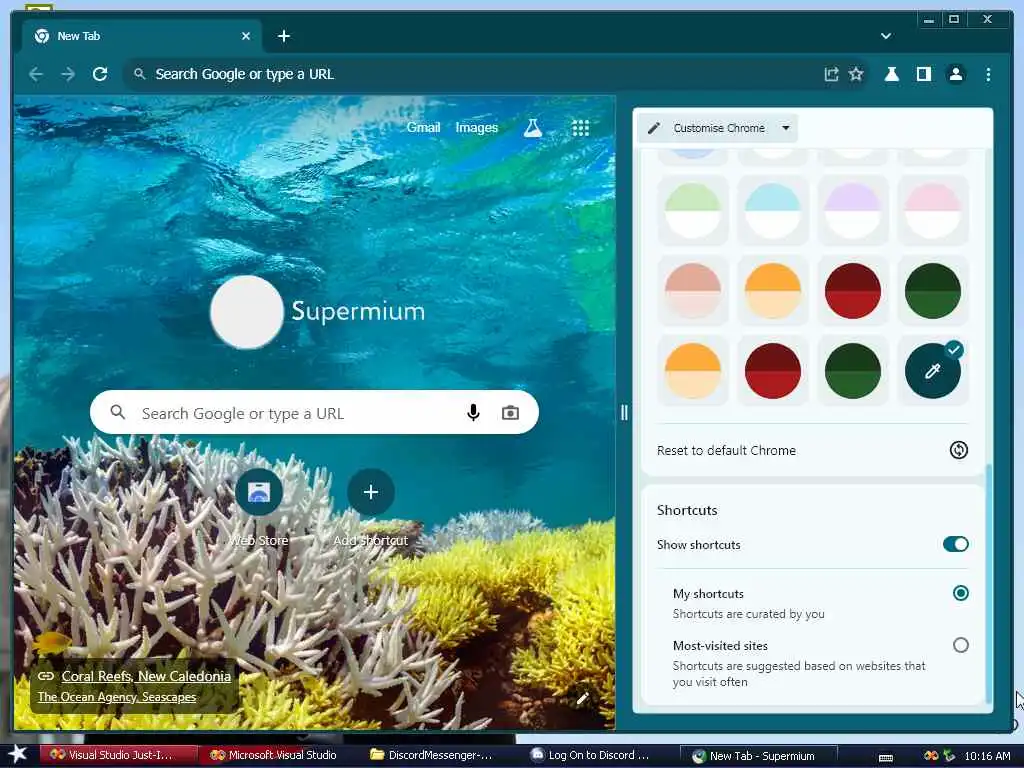
Task: Choose the salmon colour swatch
Action: click(x=692, y=291)
